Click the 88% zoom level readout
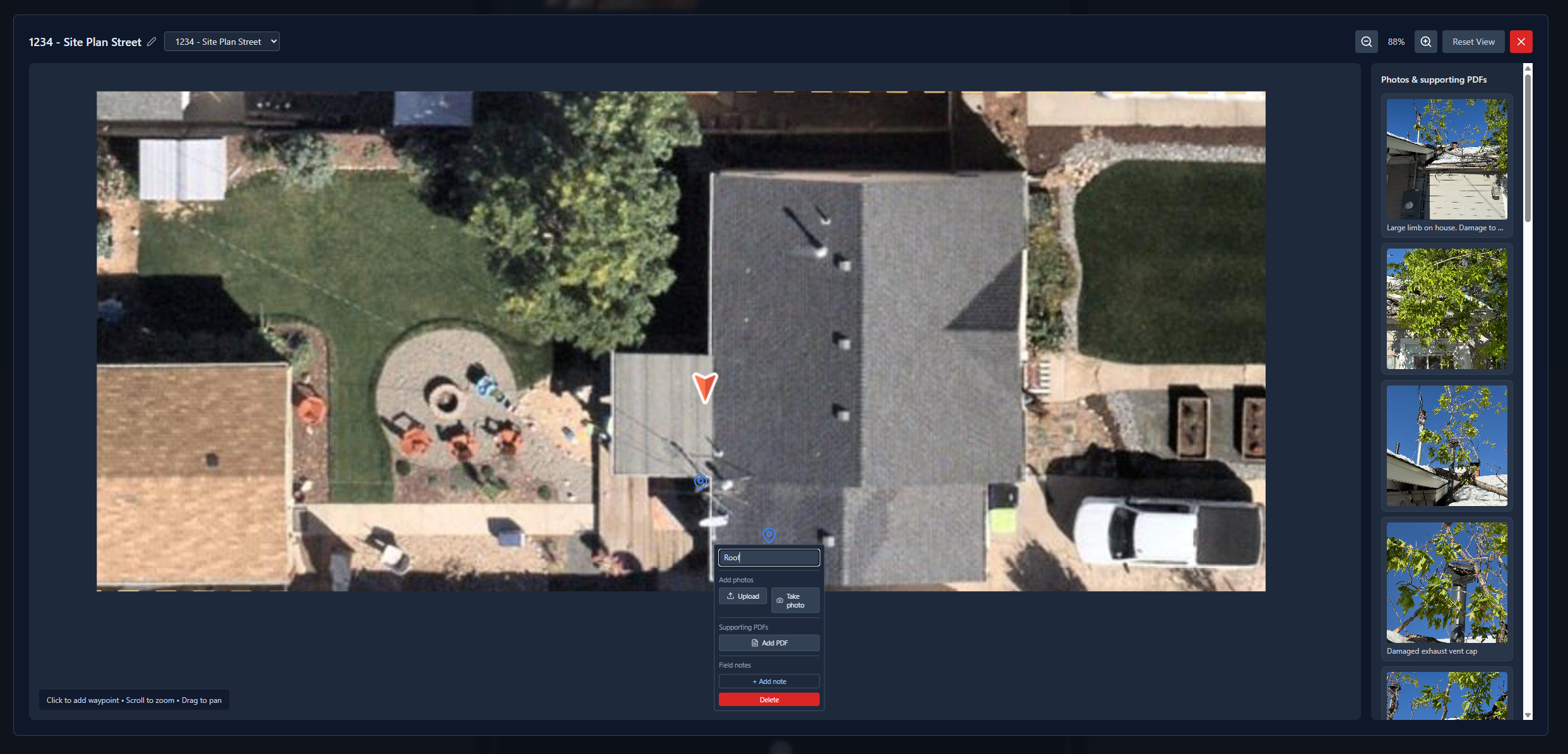Image resolution: width=1568 pixels, height=754 pixels. (1396, 42)
